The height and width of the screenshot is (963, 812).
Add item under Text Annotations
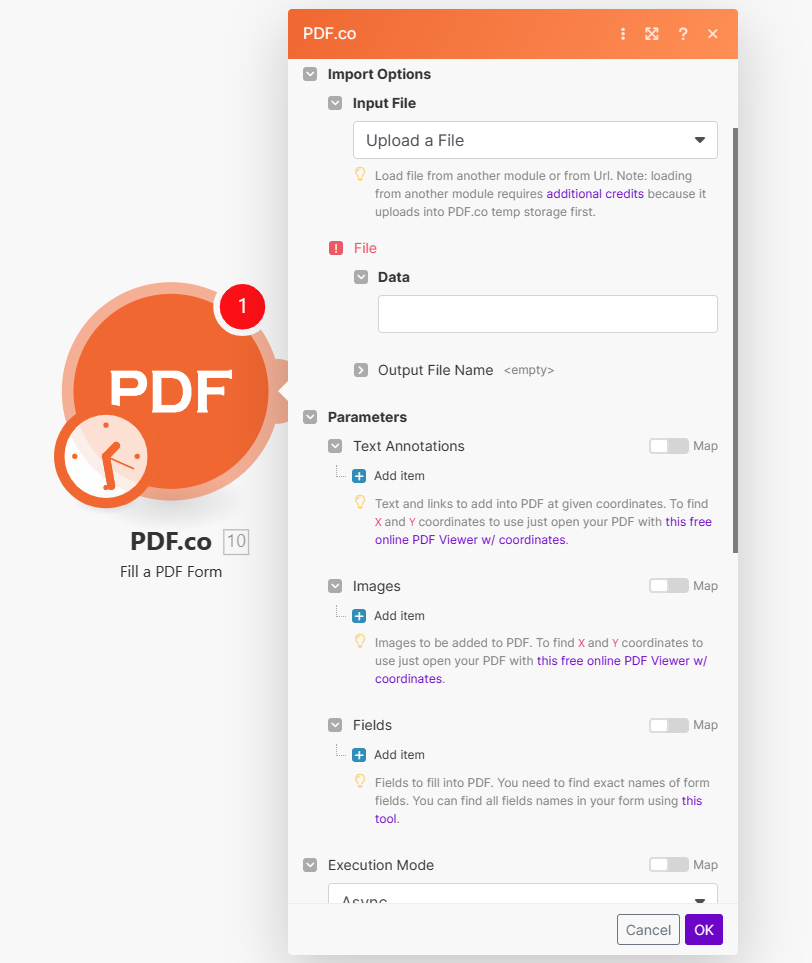389,476
